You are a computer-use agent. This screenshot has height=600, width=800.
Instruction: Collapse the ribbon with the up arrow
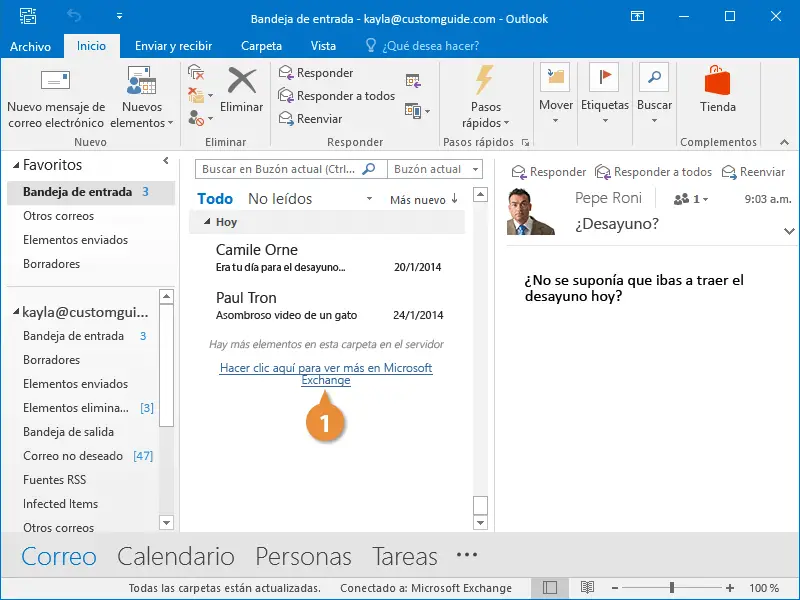coord(784,142)
